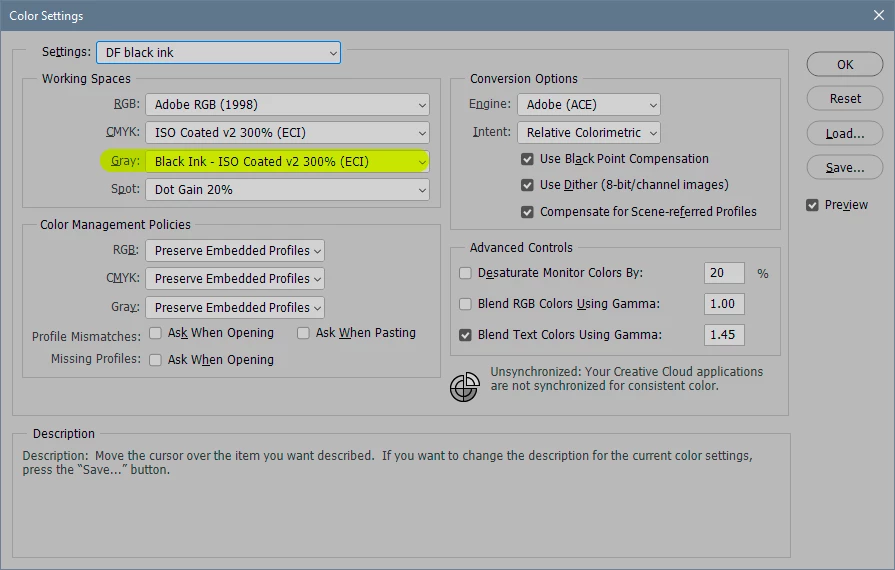The width and height of the screenshot is (895, 570).
Task: Toggle Compensate for Scene-referred Profiles
Action: pyautogui.click(x=527, y=212)
